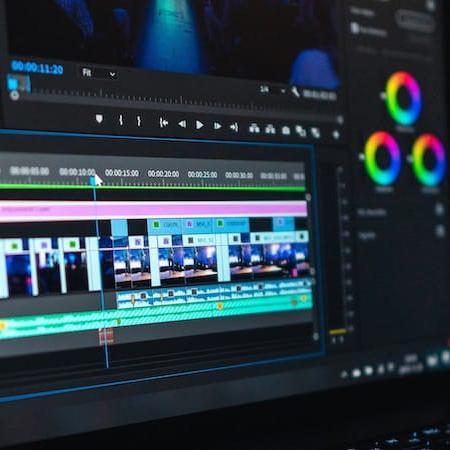Open the button editor plus icon
Screen dimensions: 450x450
[336, 135]
